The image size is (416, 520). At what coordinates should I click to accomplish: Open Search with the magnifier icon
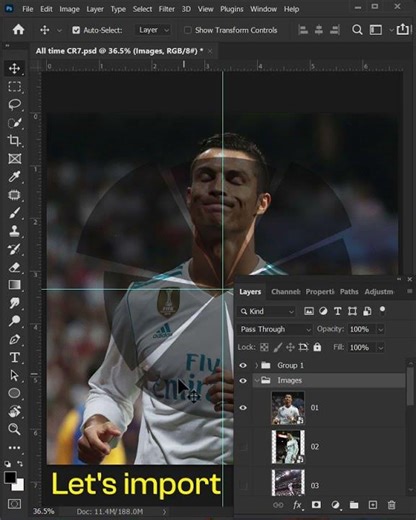point(357,30)
